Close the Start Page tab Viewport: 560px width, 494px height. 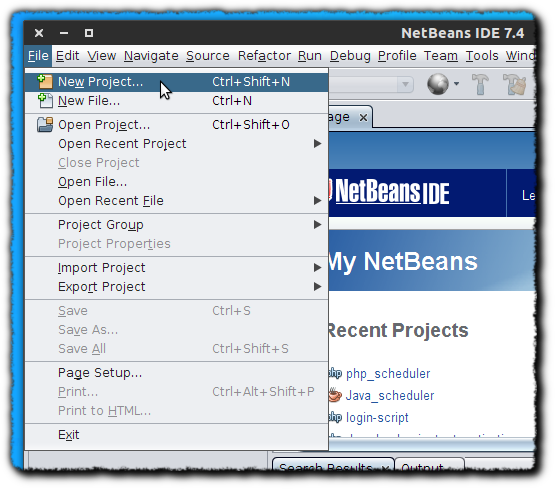363,117
